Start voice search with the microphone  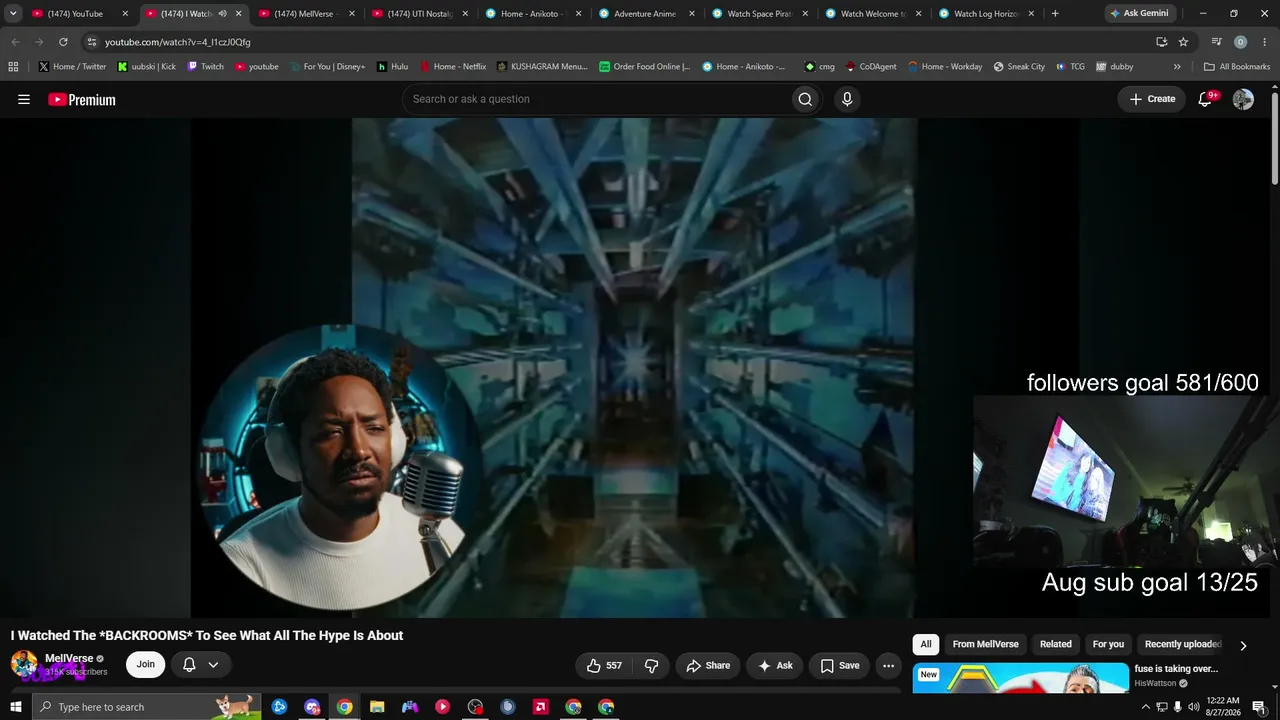tap(847, 99)
